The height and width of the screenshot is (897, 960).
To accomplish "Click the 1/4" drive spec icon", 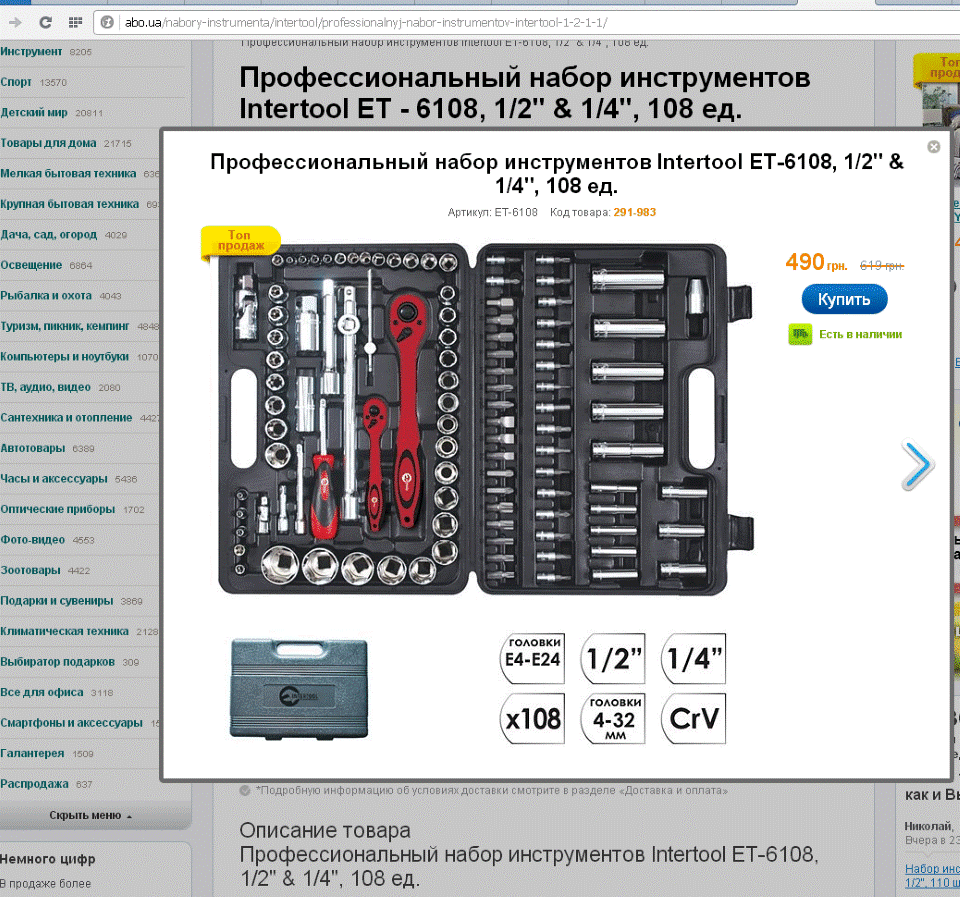I will [x=694, y=659].
